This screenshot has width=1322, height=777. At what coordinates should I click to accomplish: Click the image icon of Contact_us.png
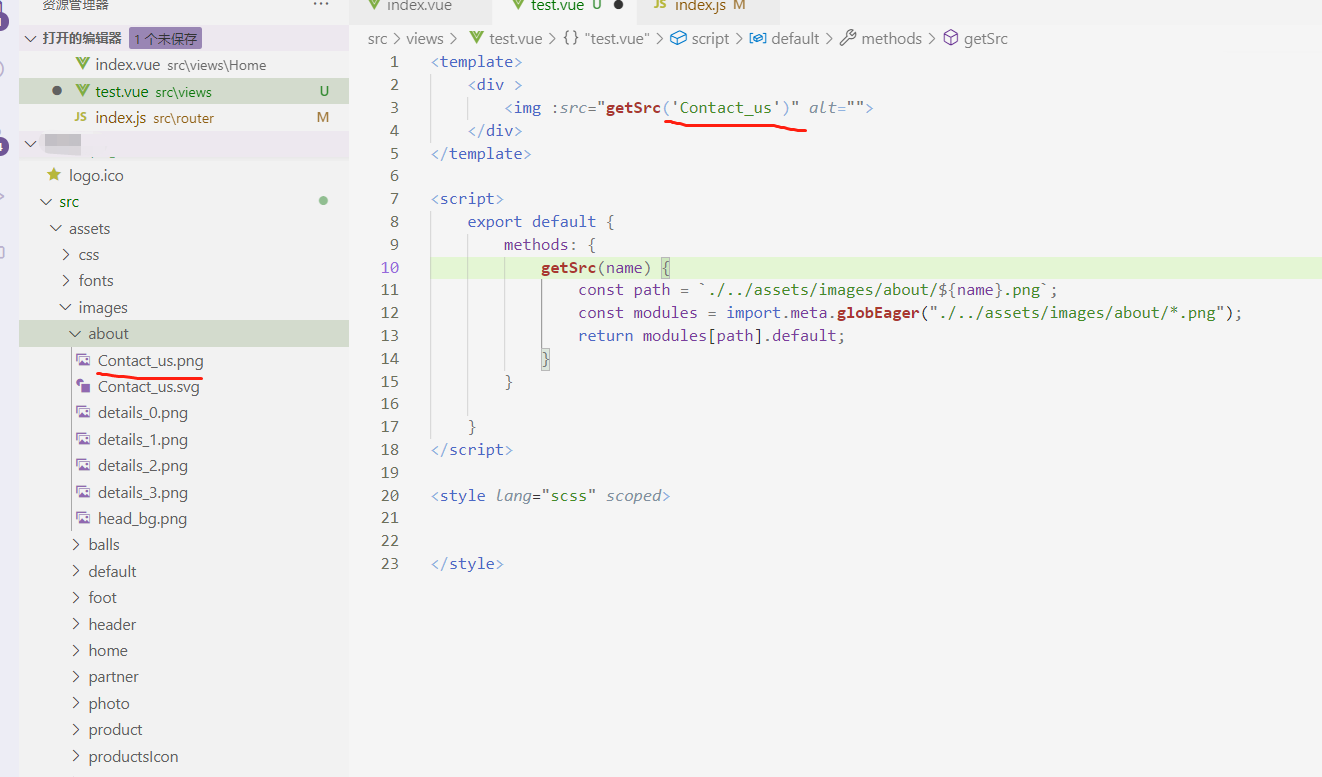pos(83,360)
